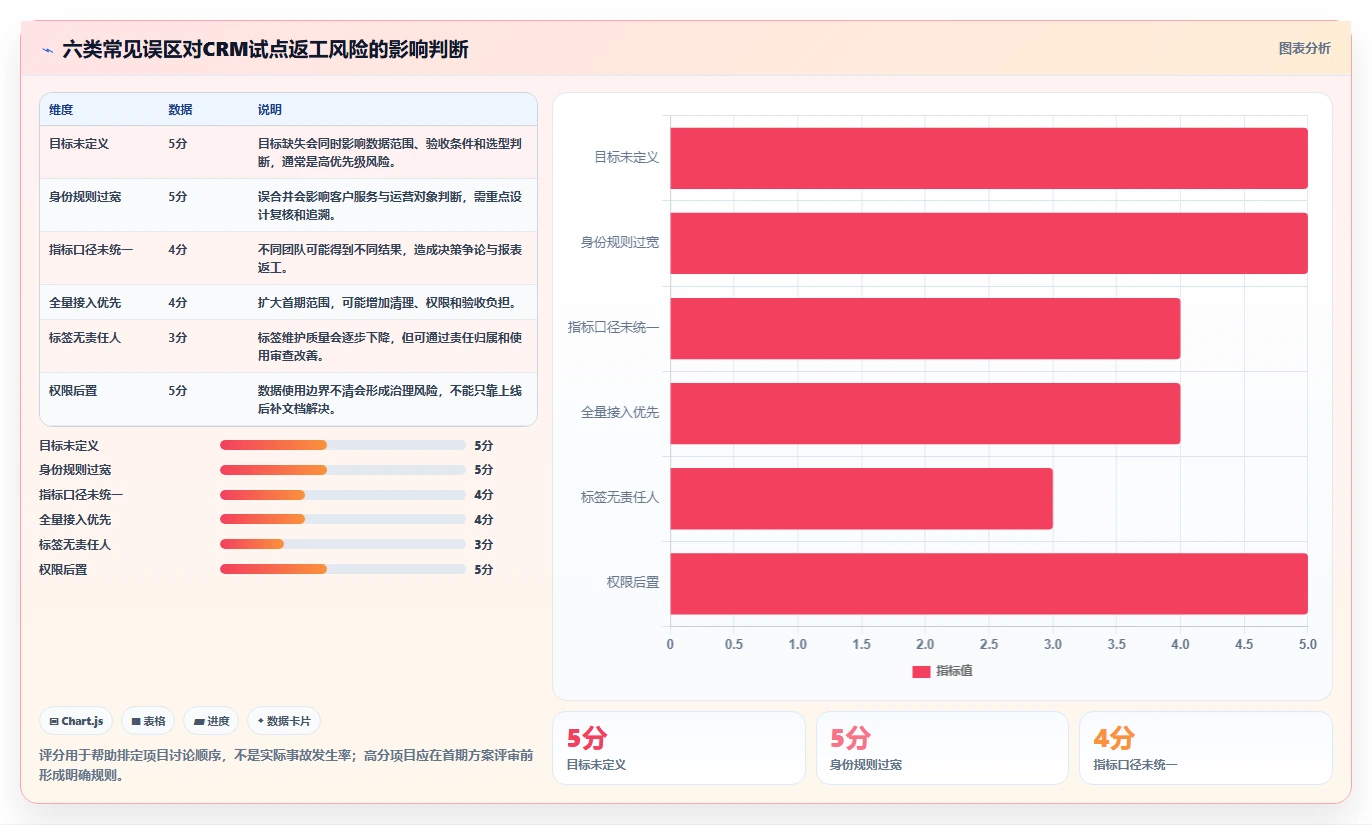The image size is (1372, 825).
Task: Click the 指标口径未统一 progress bar
Action: click(x=343, y=495)
